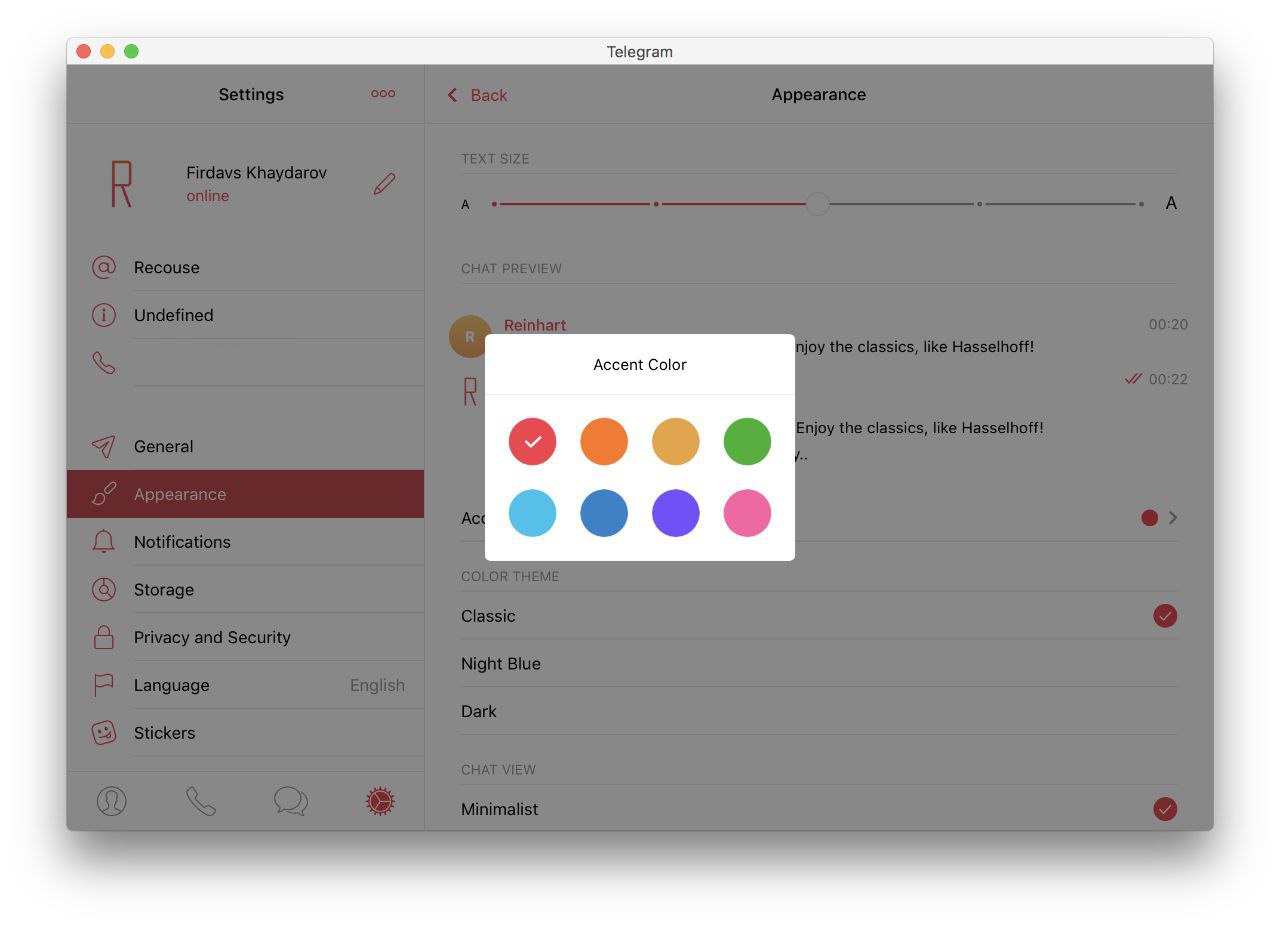Click the Undefined bio row
The image size is (1280, 926).
245,315
